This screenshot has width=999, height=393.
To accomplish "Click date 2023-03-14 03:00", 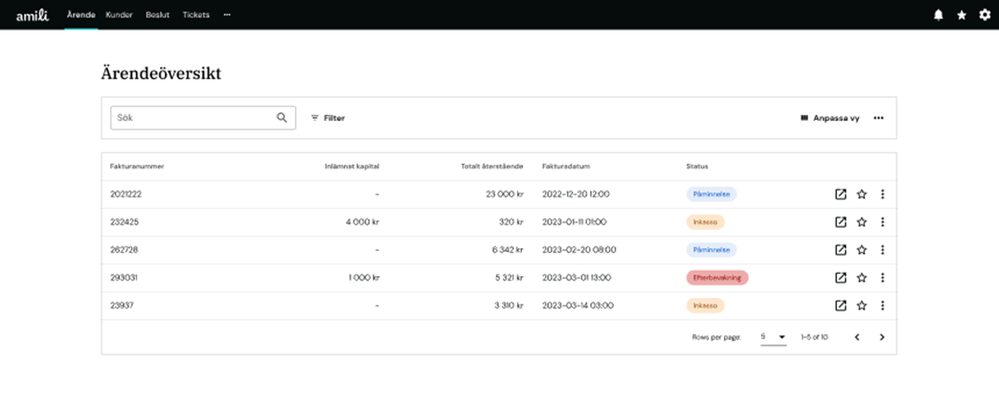I will coord(578,306).
